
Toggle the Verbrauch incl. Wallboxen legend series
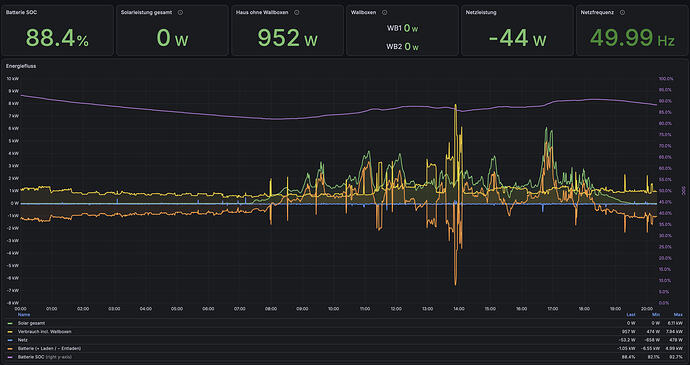pos(44,332)
